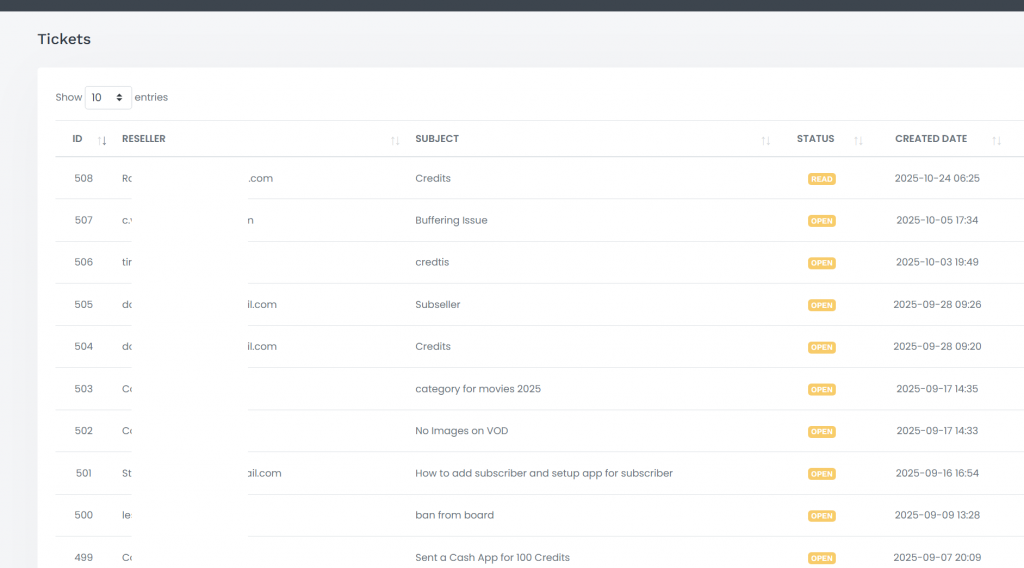Screen dimensions: 1024x568
Task: Open the 'Buffering Issue' ticket subject
Action: pos(451,220)
